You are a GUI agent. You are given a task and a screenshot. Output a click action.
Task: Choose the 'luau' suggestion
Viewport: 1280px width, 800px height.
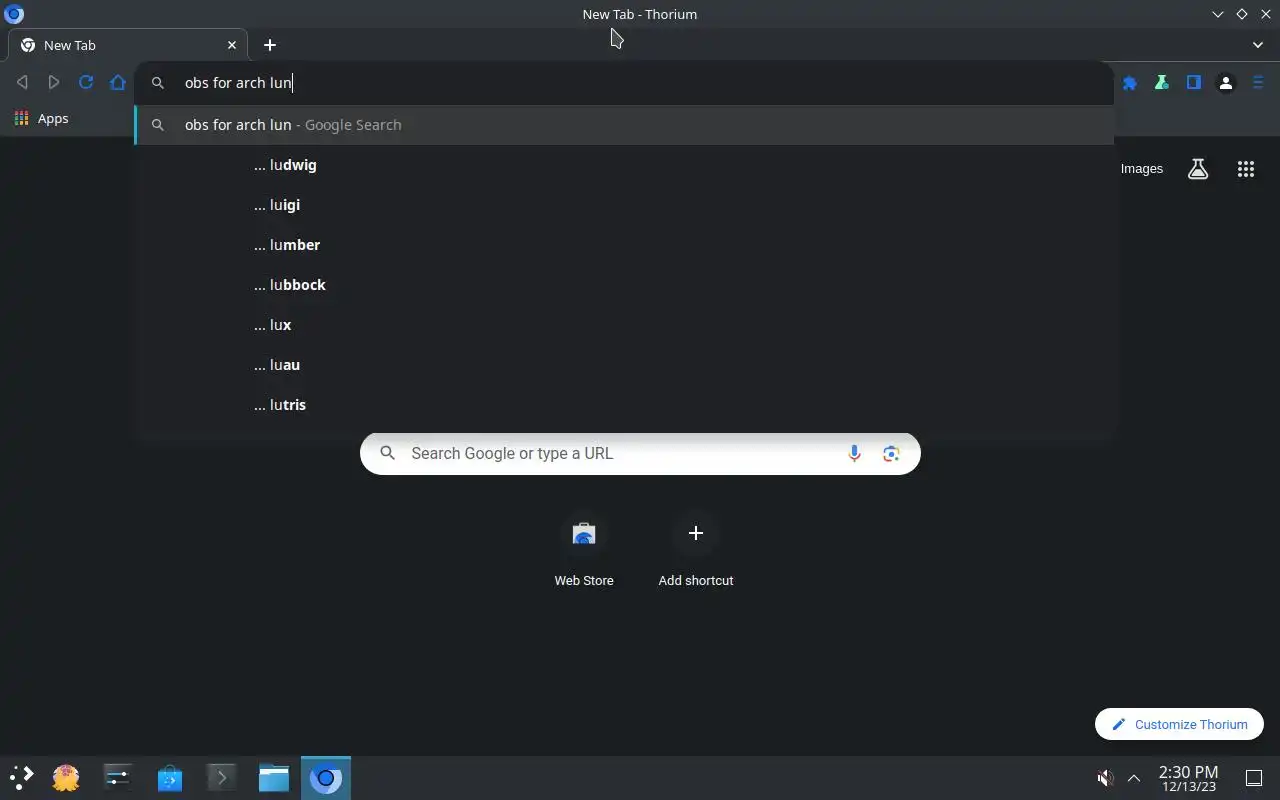[624, 365]
